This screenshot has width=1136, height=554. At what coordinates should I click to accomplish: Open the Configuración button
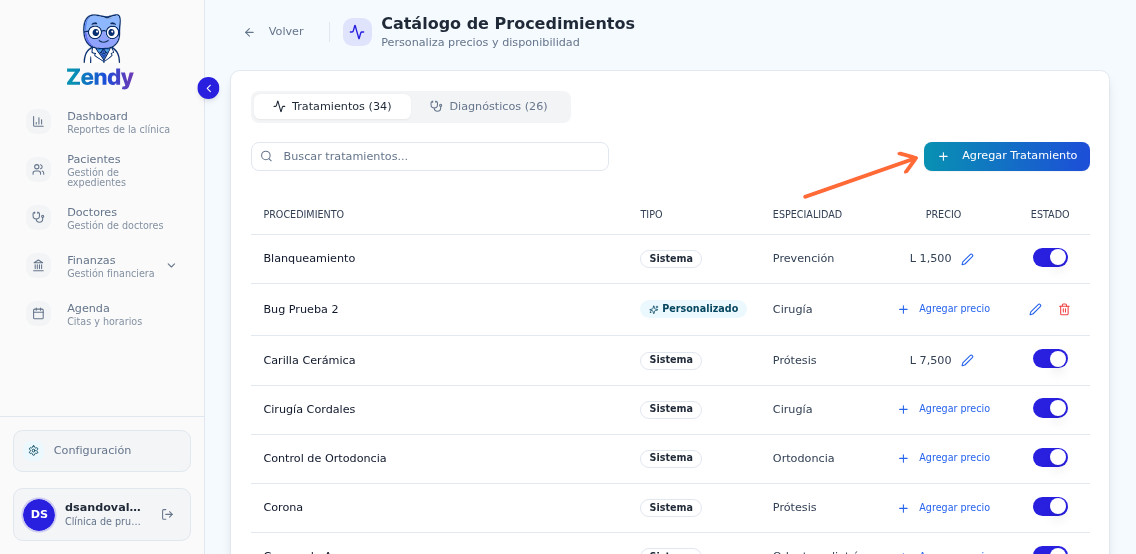[102, 450]
